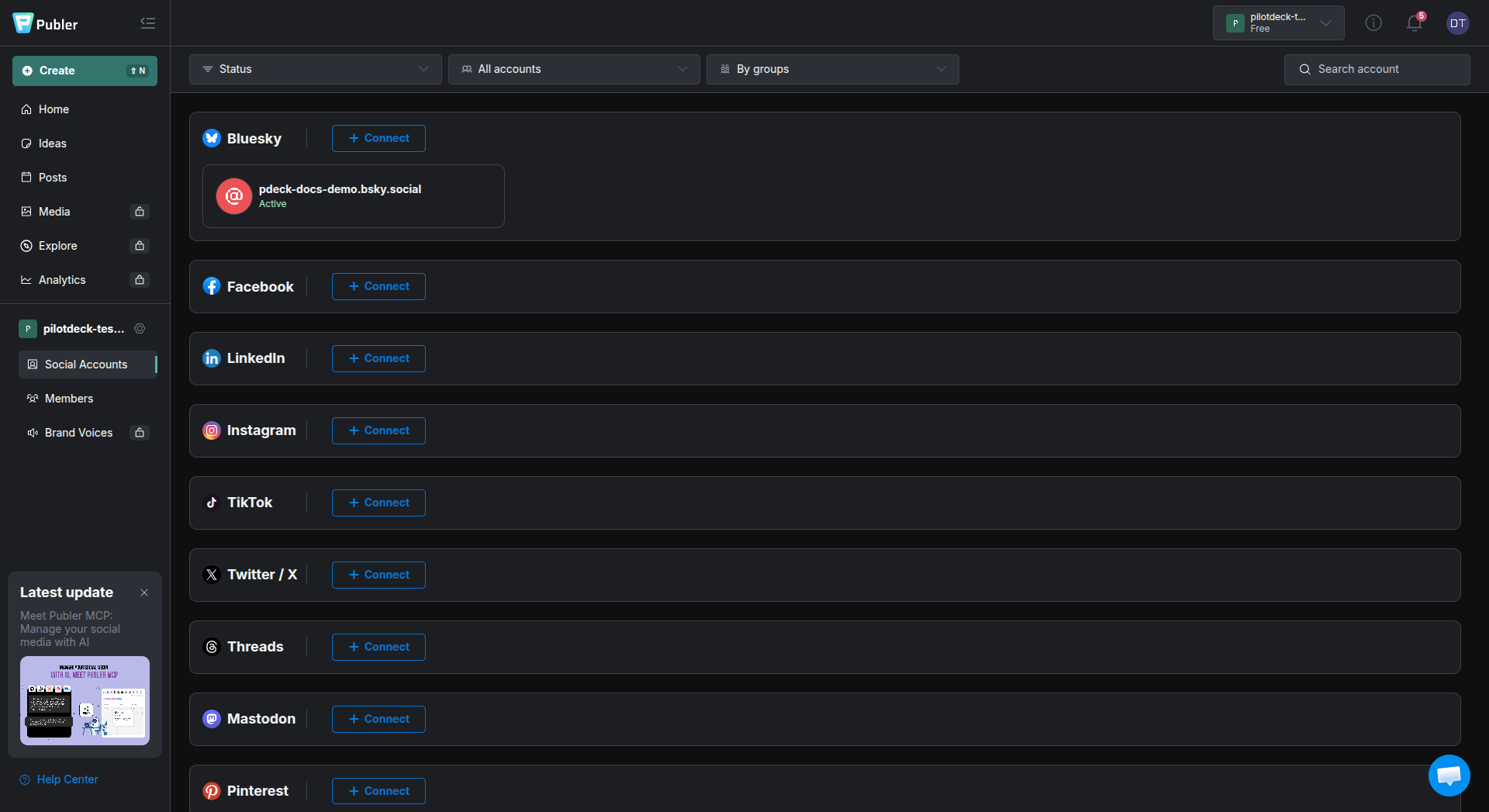The image size is (1489, 812).
Task: Click the pilotdeck-tes... workspace name
Action: pos(84,329)
